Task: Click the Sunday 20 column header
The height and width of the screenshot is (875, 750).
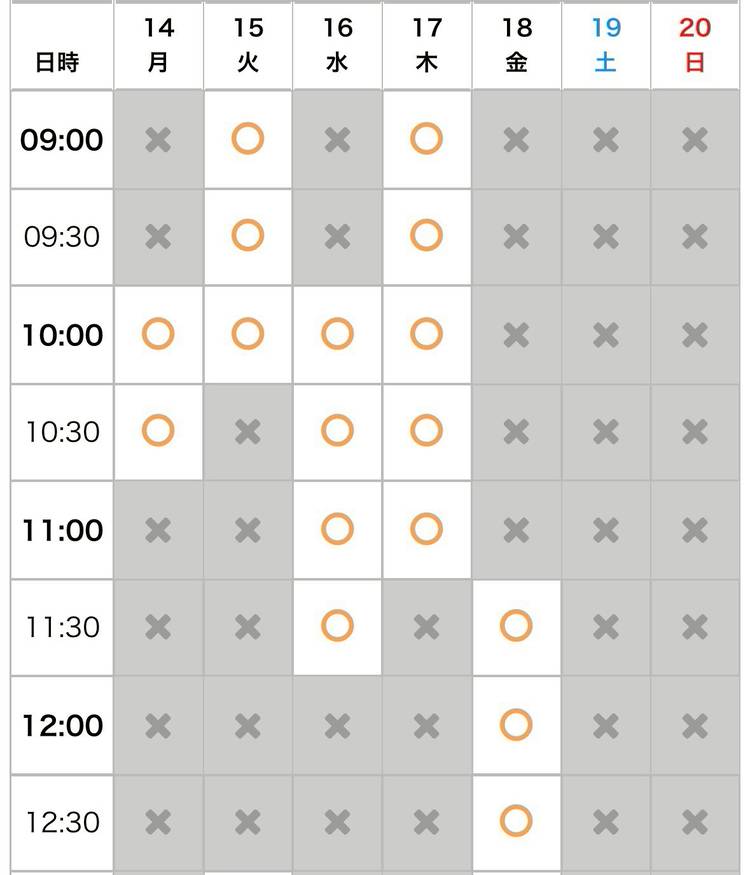Action: click(x=694, y=45)
